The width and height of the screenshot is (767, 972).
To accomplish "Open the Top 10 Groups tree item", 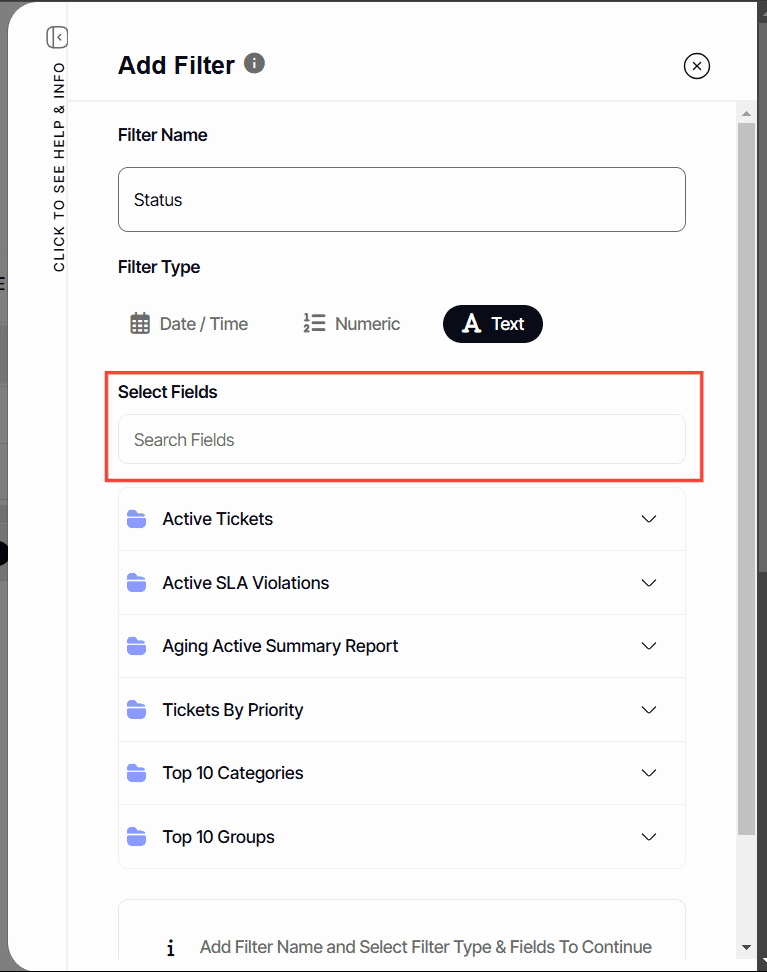I will pos(219,837).
